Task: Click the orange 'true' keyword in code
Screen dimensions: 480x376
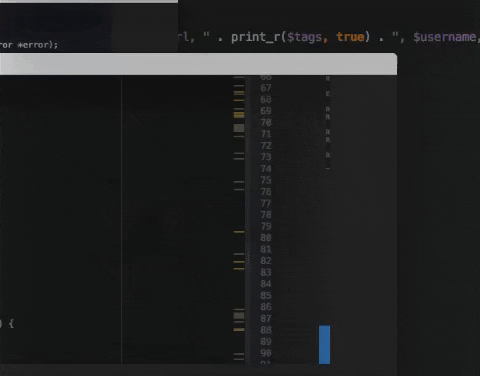Action: [350, 37]
